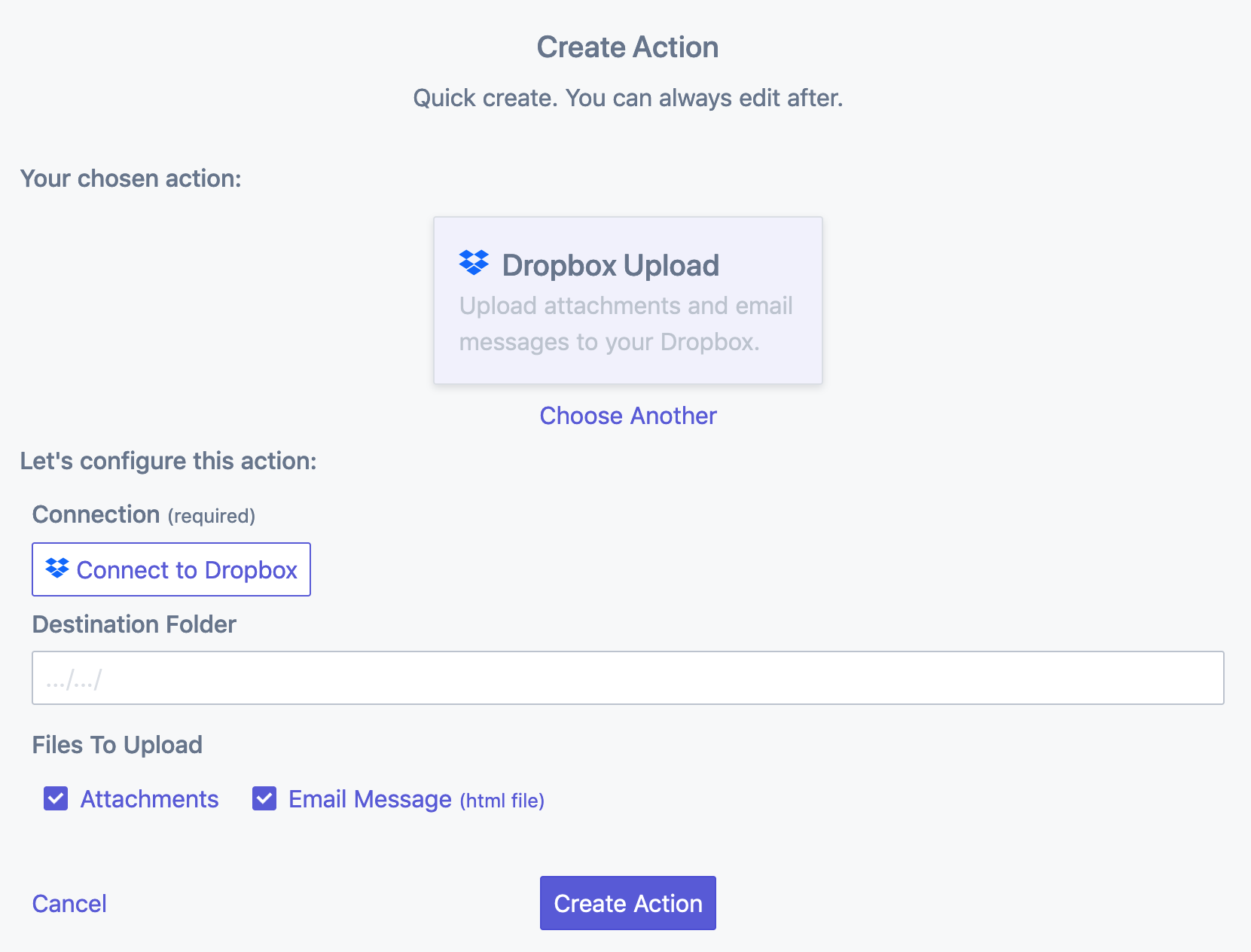Click the Create Action page heading
This screenshot has width=1251, height=952.
627,47
